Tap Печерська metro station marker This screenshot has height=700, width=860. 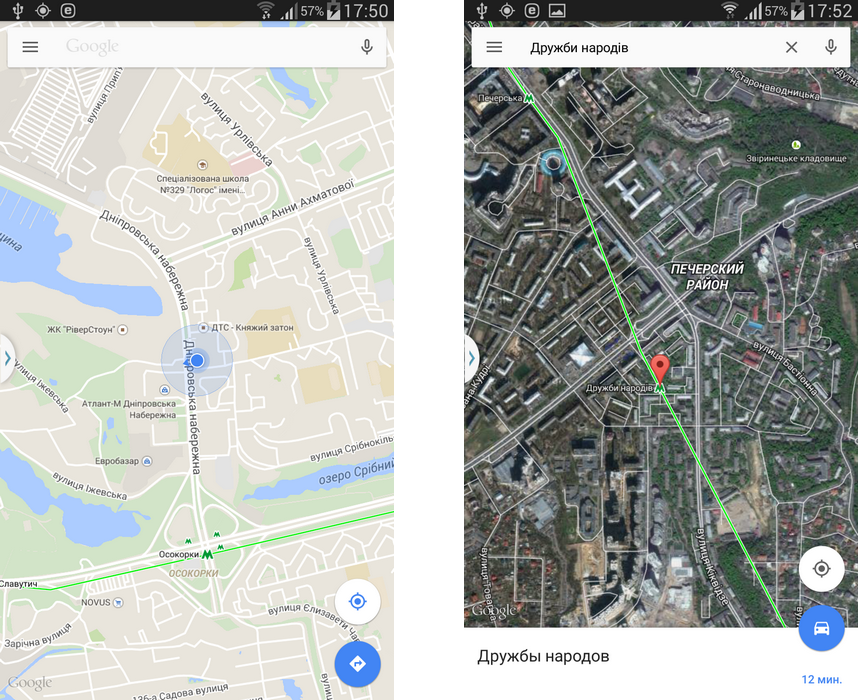[529, 98]
